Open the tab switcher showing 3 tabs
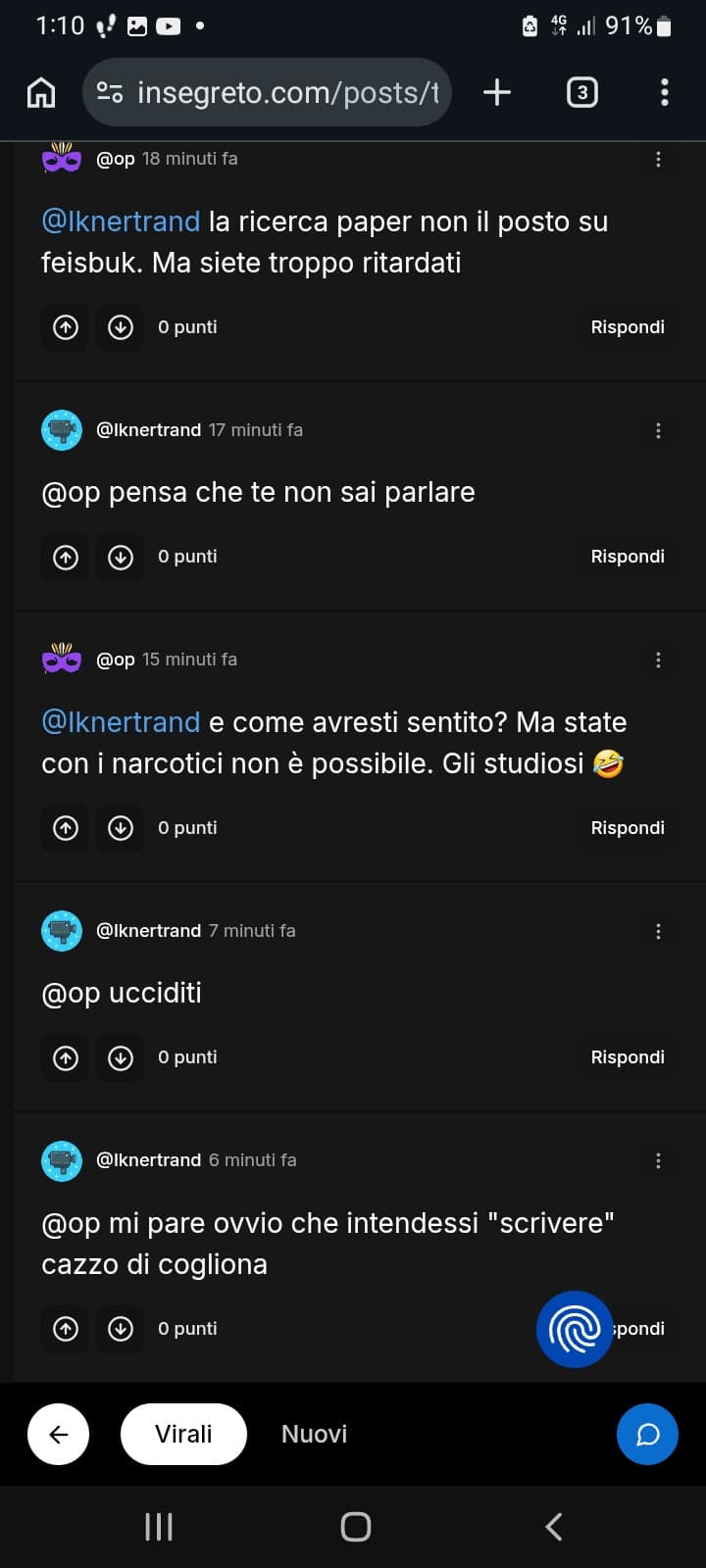 (582, 92)
